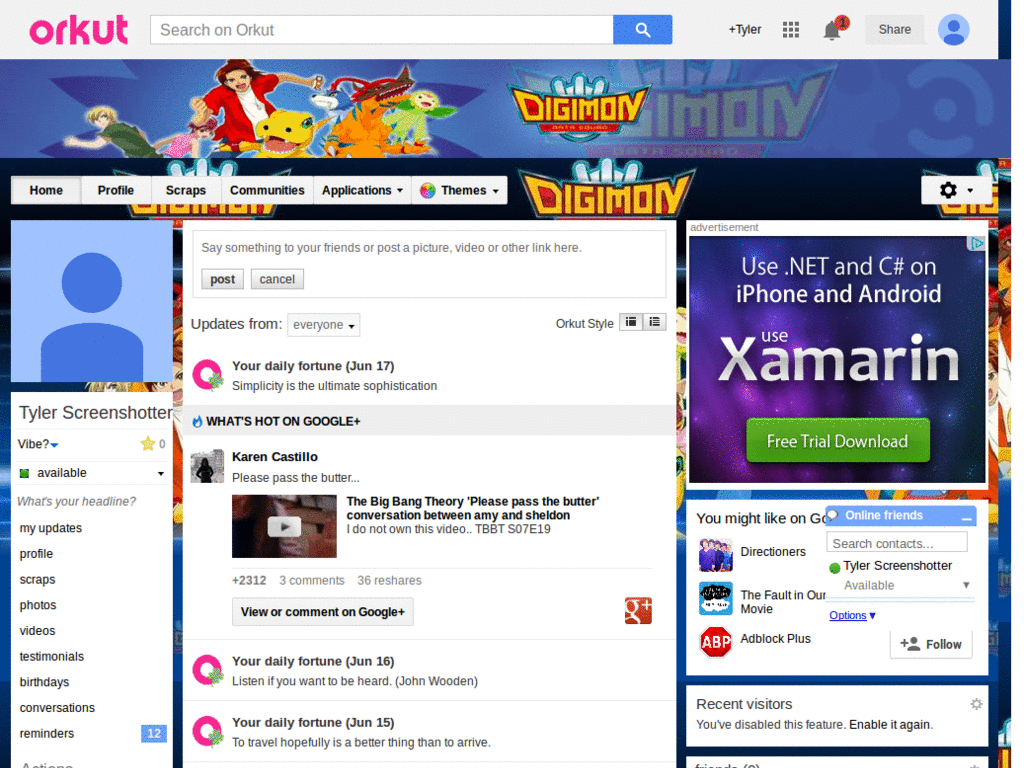Click the reminders count badge 12
Image resolution: width=1024 pixels, height=768 pixels.
tap(153, 733)
